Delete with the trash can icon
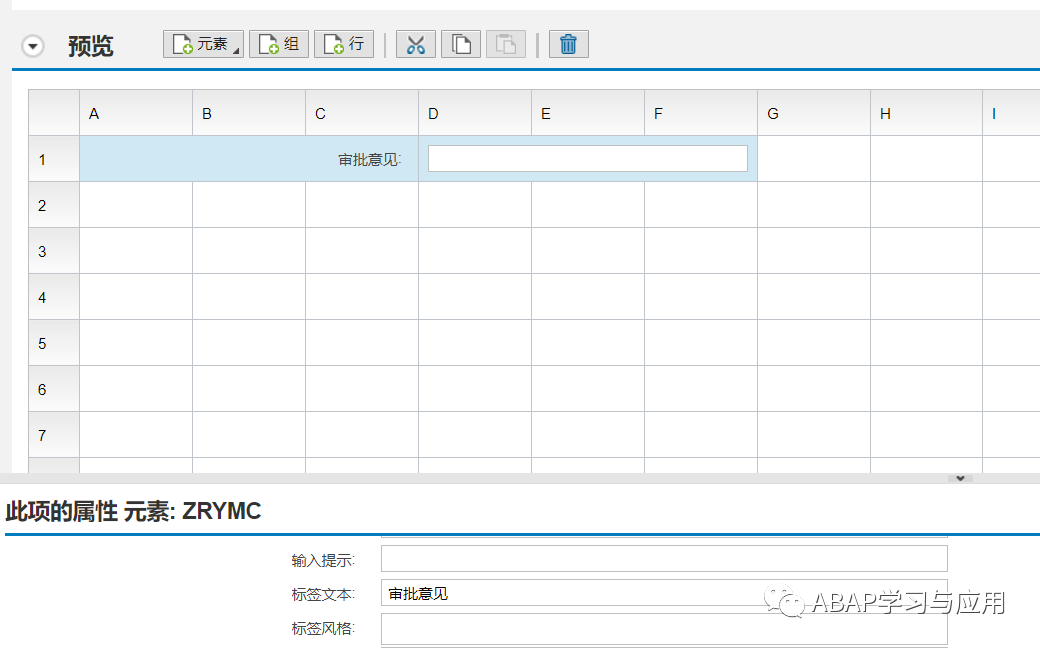Image resolution: width=1040 pixels, height=648 pixels. (568, 44)
